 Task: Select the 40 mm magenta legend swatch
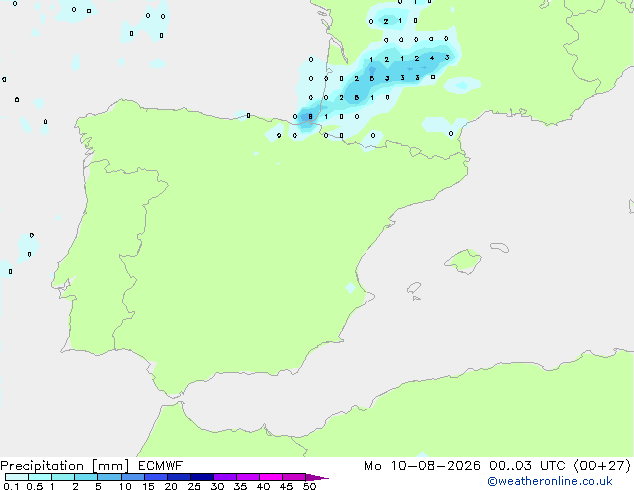(x=271, y=477)
